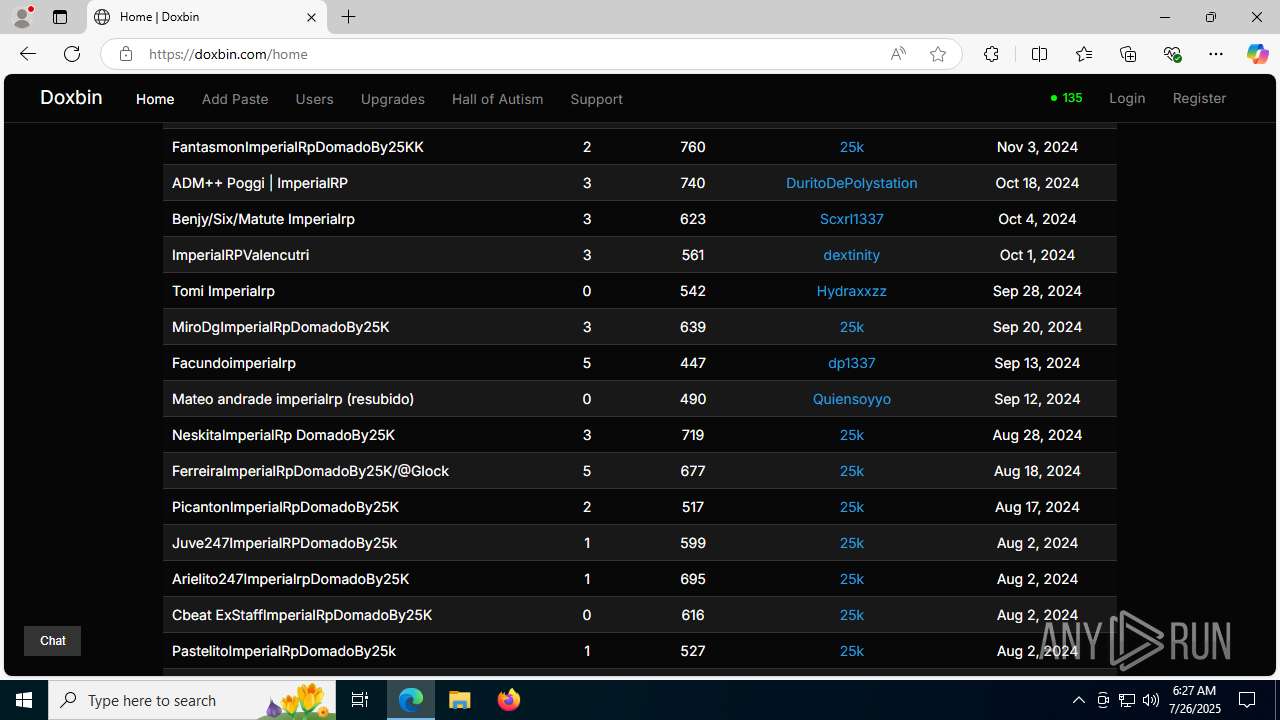The image size is (1280, 720).
Task: Click the Sep 13, 2024 date cell
Action: [x=1037, y=363]
